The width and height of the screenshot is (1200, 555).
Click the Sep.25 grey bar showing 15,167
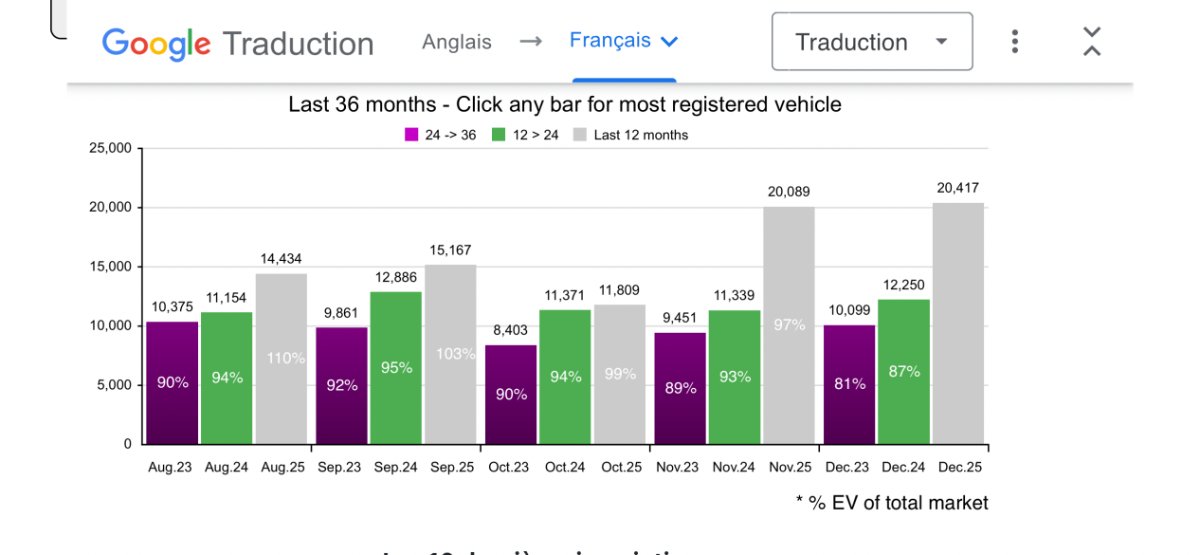(x=451, y=354)
